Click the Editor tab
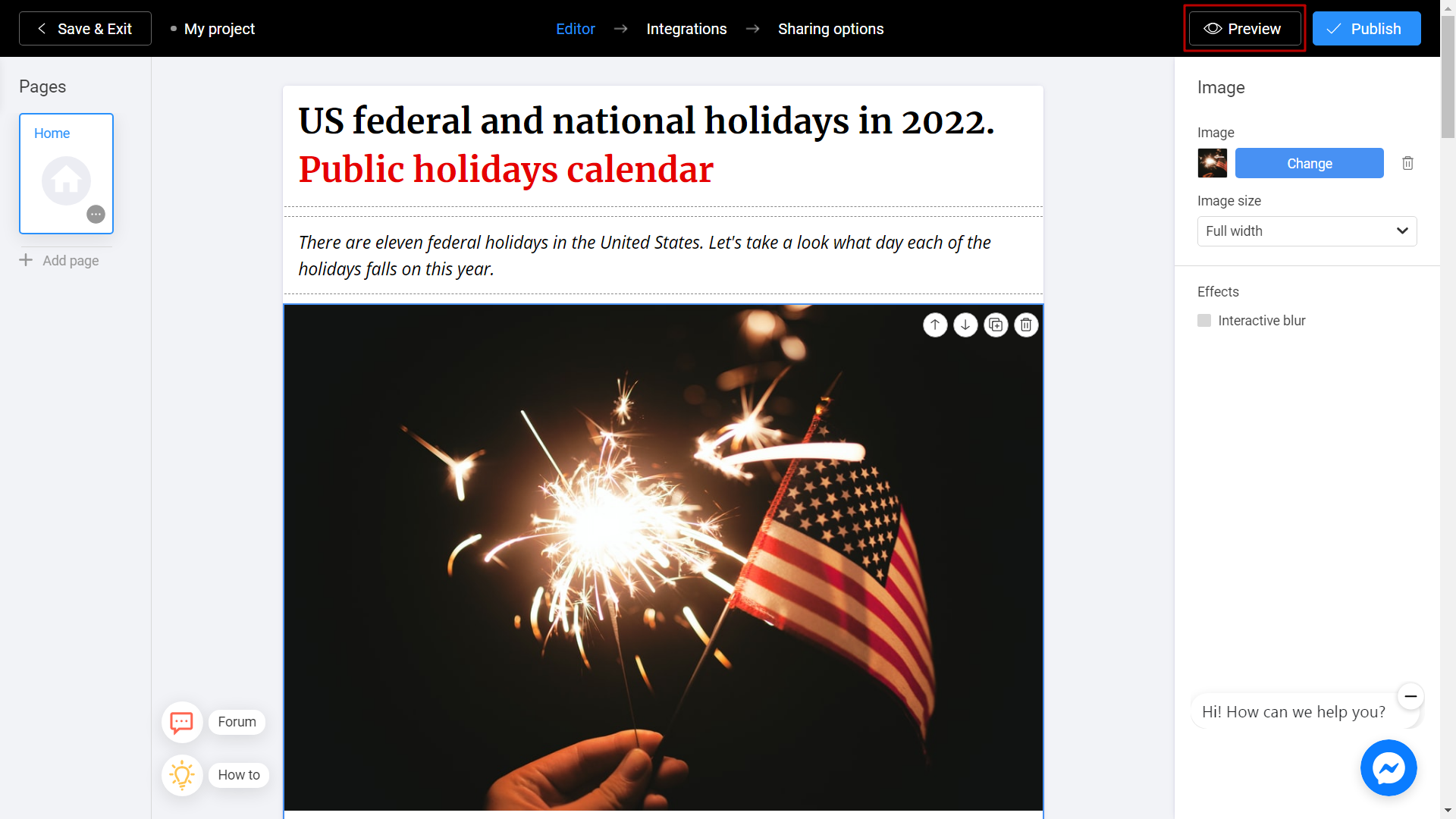 [x=575, y=28]
